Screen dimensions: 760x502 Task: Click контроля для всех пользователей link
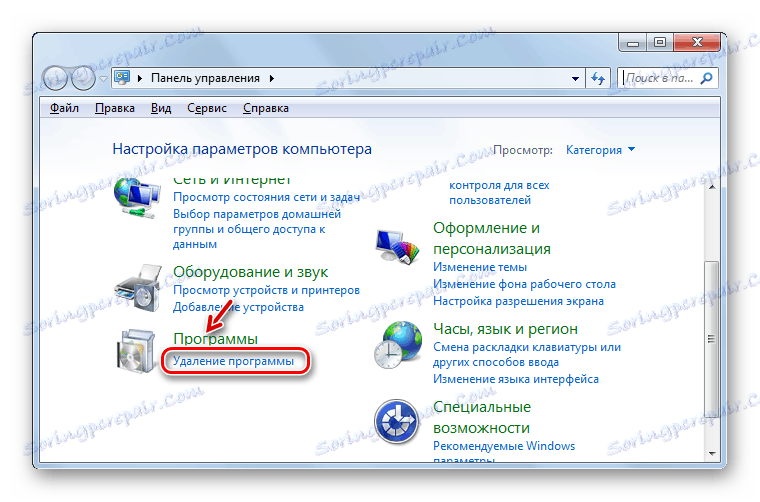pyautogui.click(x=499, y=192)
